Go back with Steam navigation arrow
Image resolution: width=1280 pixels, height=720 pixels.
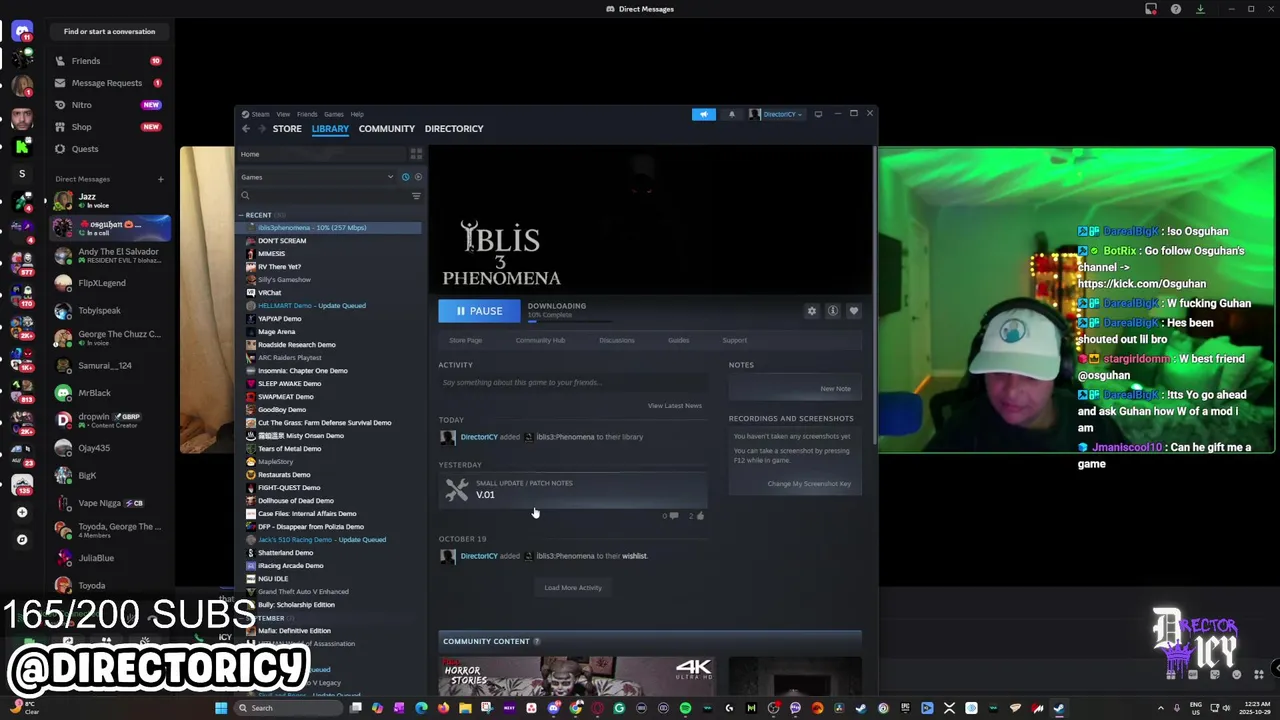pos(246,128)
